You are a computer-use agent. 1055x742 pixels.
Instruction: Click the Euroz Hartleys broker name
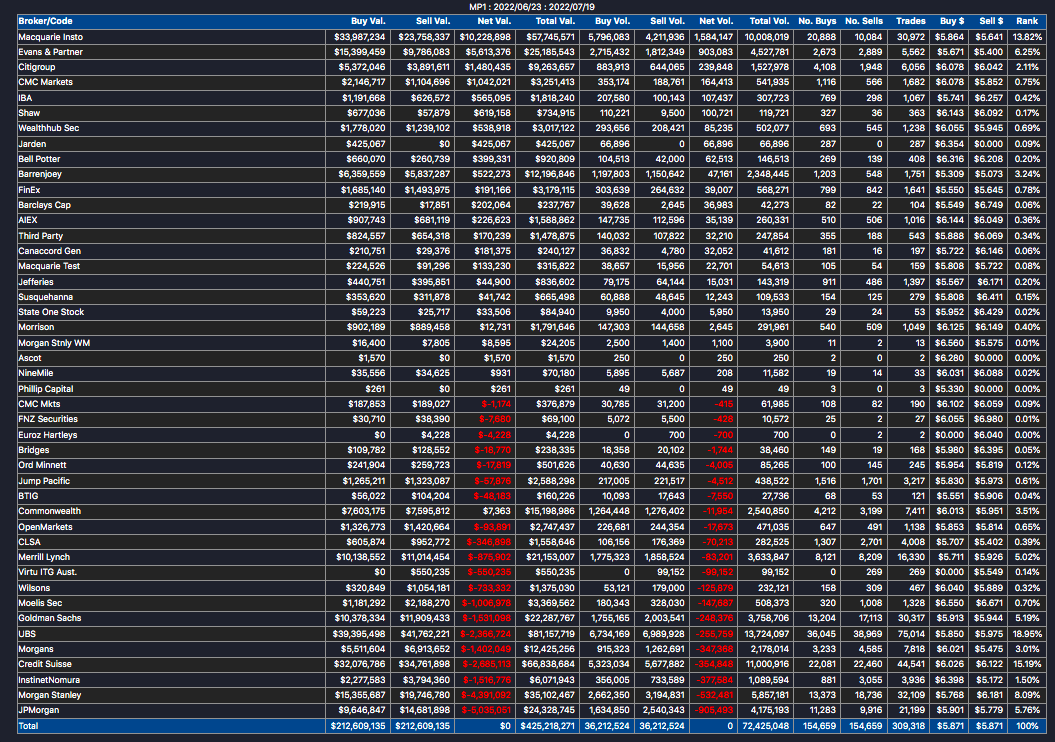point(48,435)
